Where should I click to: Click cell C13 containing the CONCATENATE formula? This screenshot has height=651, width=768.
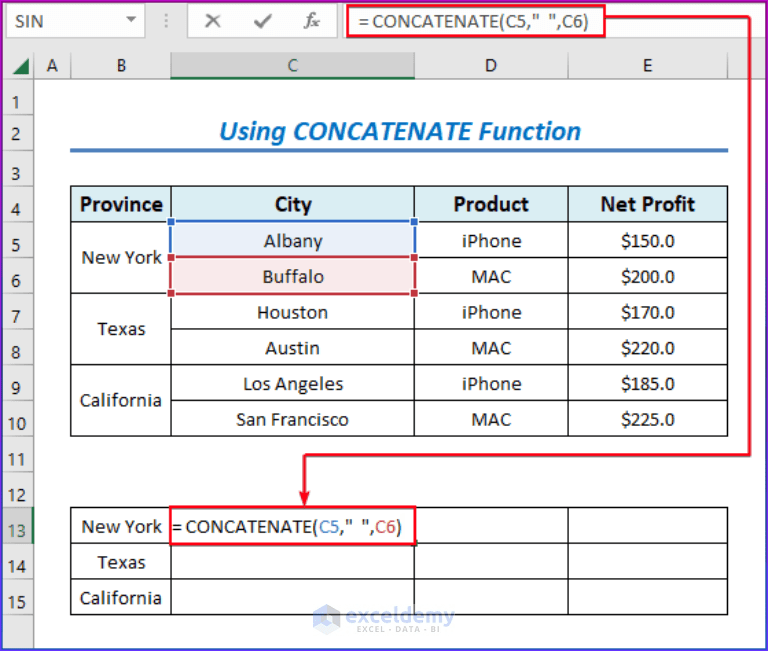point(292,526)
